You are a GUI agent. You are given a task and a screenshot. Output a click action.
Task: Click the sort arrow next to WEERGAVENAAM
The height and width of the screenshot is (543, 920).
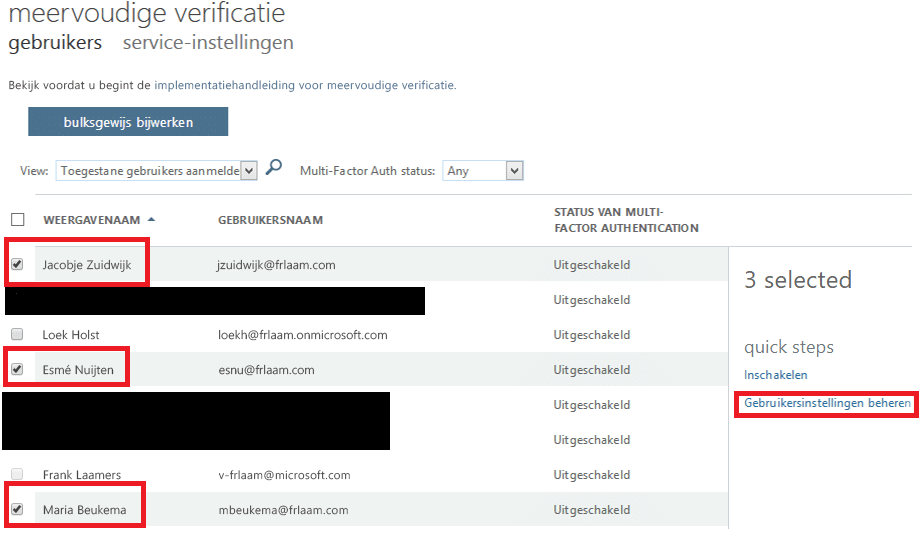pos(151,220)
